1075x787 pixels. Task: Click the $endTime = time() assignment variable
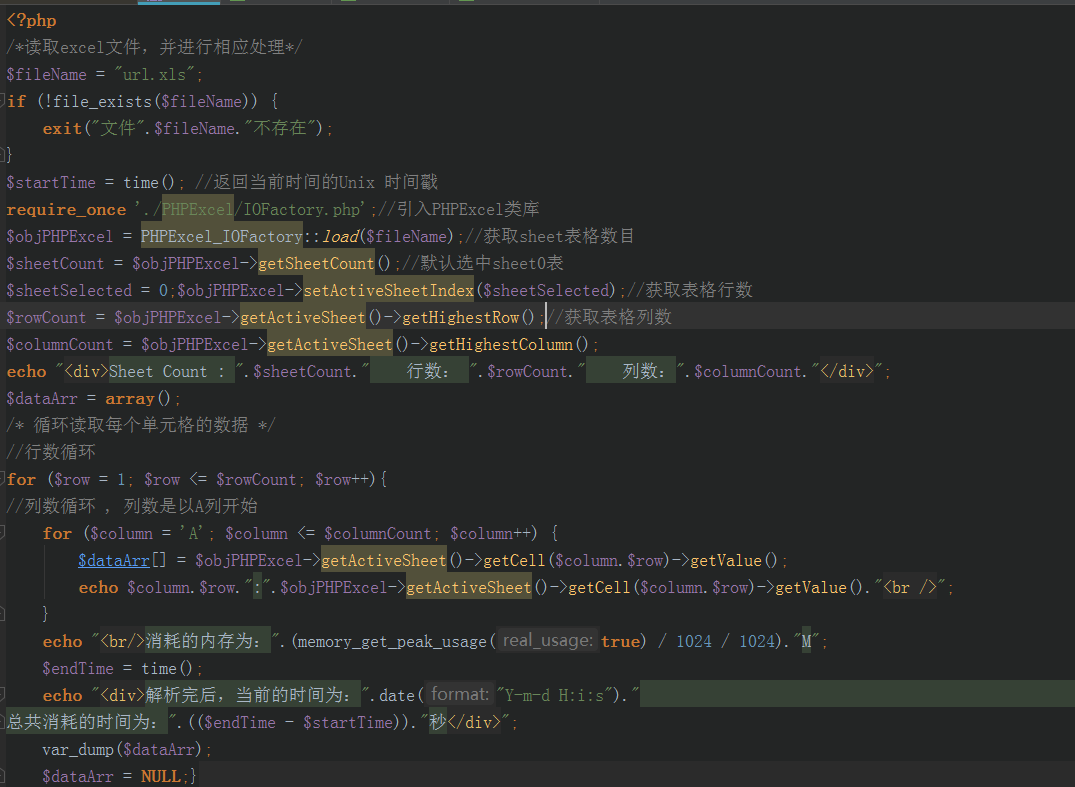(78, 669)
